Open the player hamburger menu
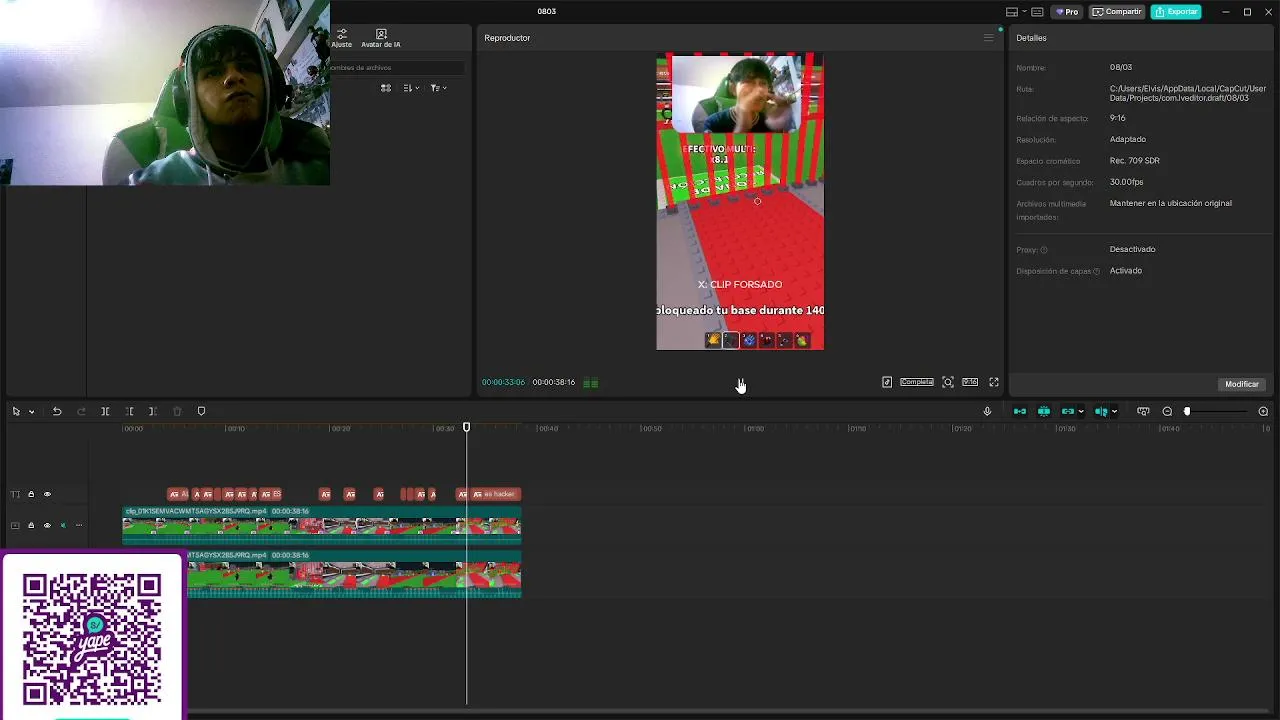This screenshot has height=720, width=1280. 989,38
